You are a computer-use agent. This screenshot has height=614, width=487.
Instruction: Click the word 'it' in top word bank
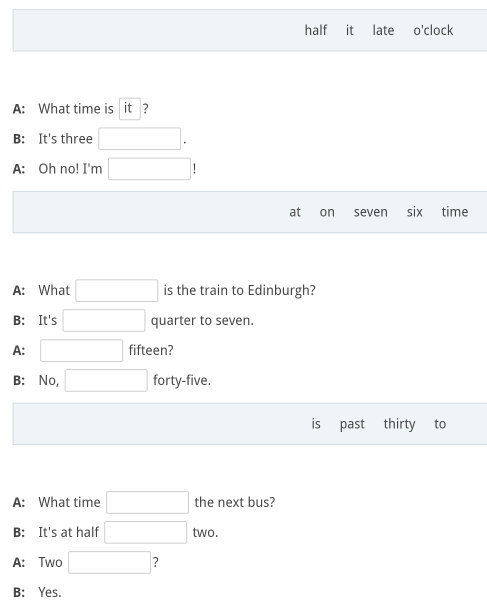tap(350, 30)
